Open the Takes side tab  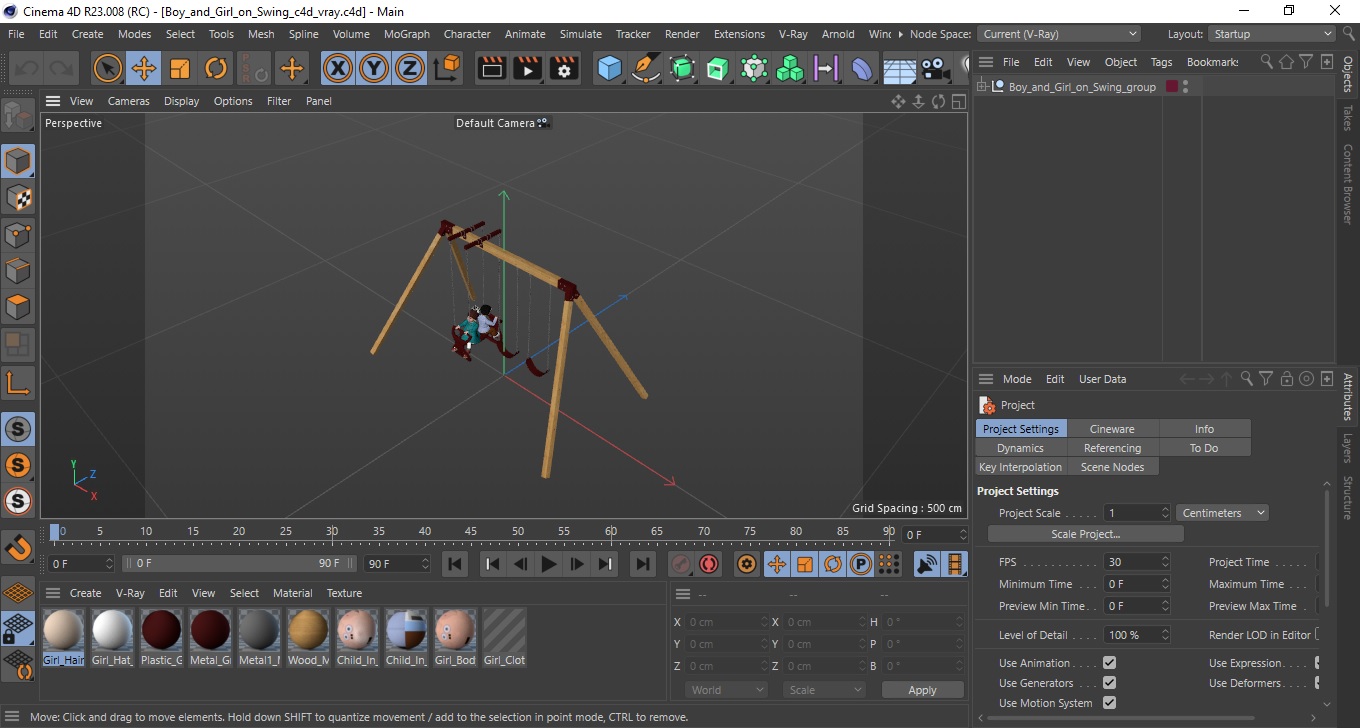tap(1348, 118)
